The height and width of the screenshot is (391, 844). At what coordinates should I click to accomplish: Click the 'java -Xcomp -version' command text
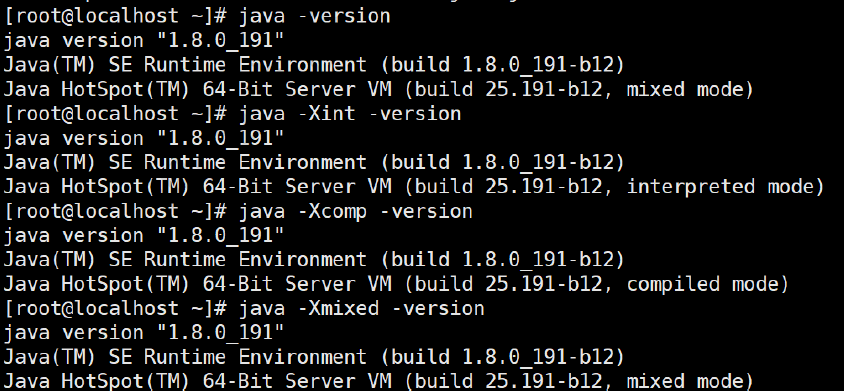356,211
